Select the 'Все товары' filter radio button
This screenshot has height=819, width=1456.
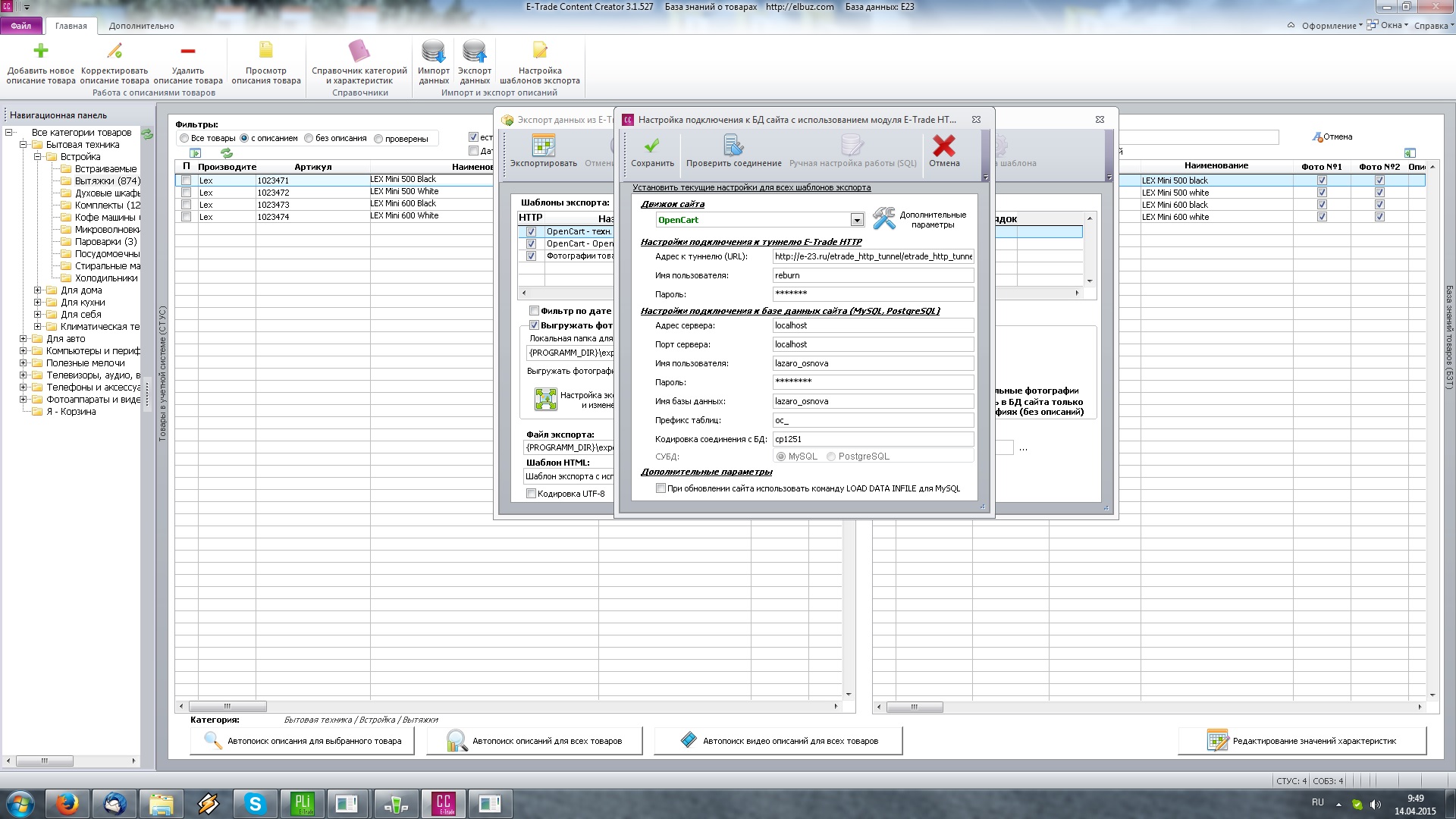click(x=184, y=139)
